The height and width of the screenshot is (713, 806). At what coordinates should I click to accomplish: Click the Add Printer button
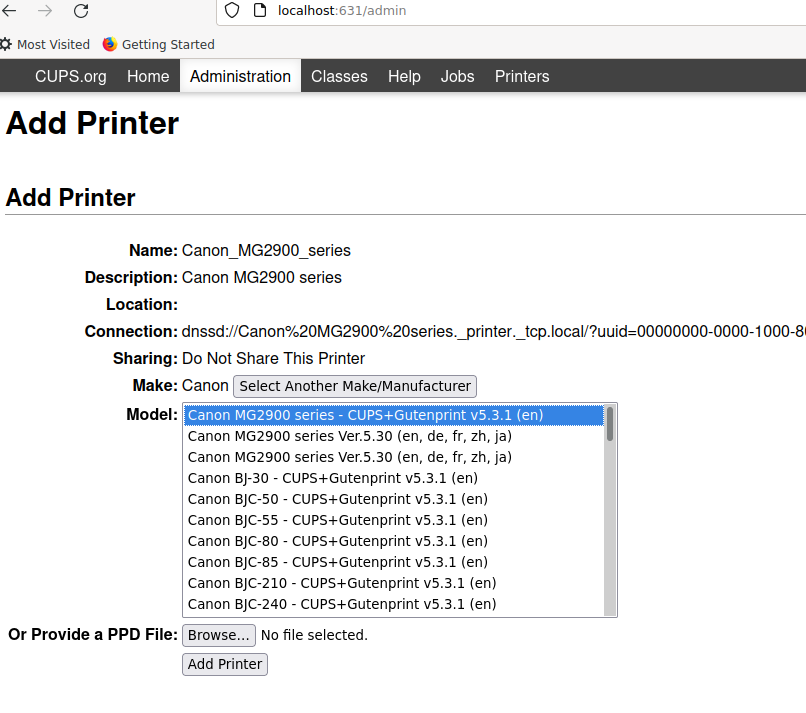click(x=225, y=664)
